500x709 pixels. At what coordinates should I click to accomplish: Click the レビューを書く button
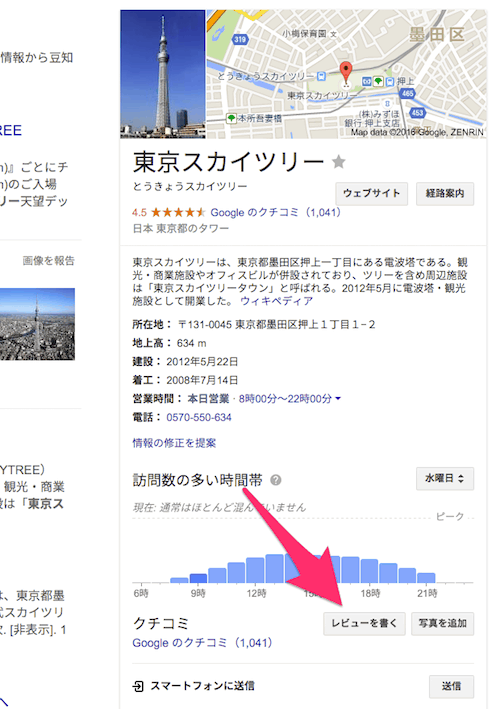pyautogui.click(x=364, y=624)
